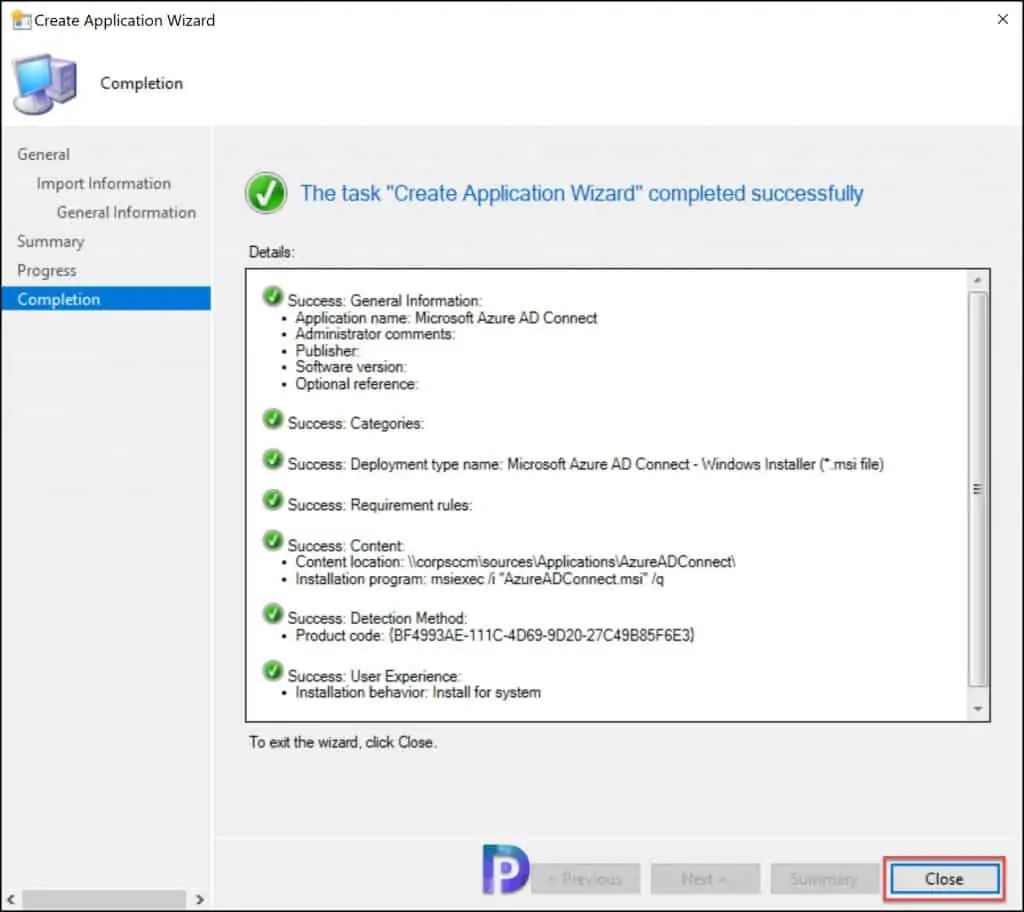
Task: Click the details scrollbar up arrow
Action: click(x=977, y=280)
